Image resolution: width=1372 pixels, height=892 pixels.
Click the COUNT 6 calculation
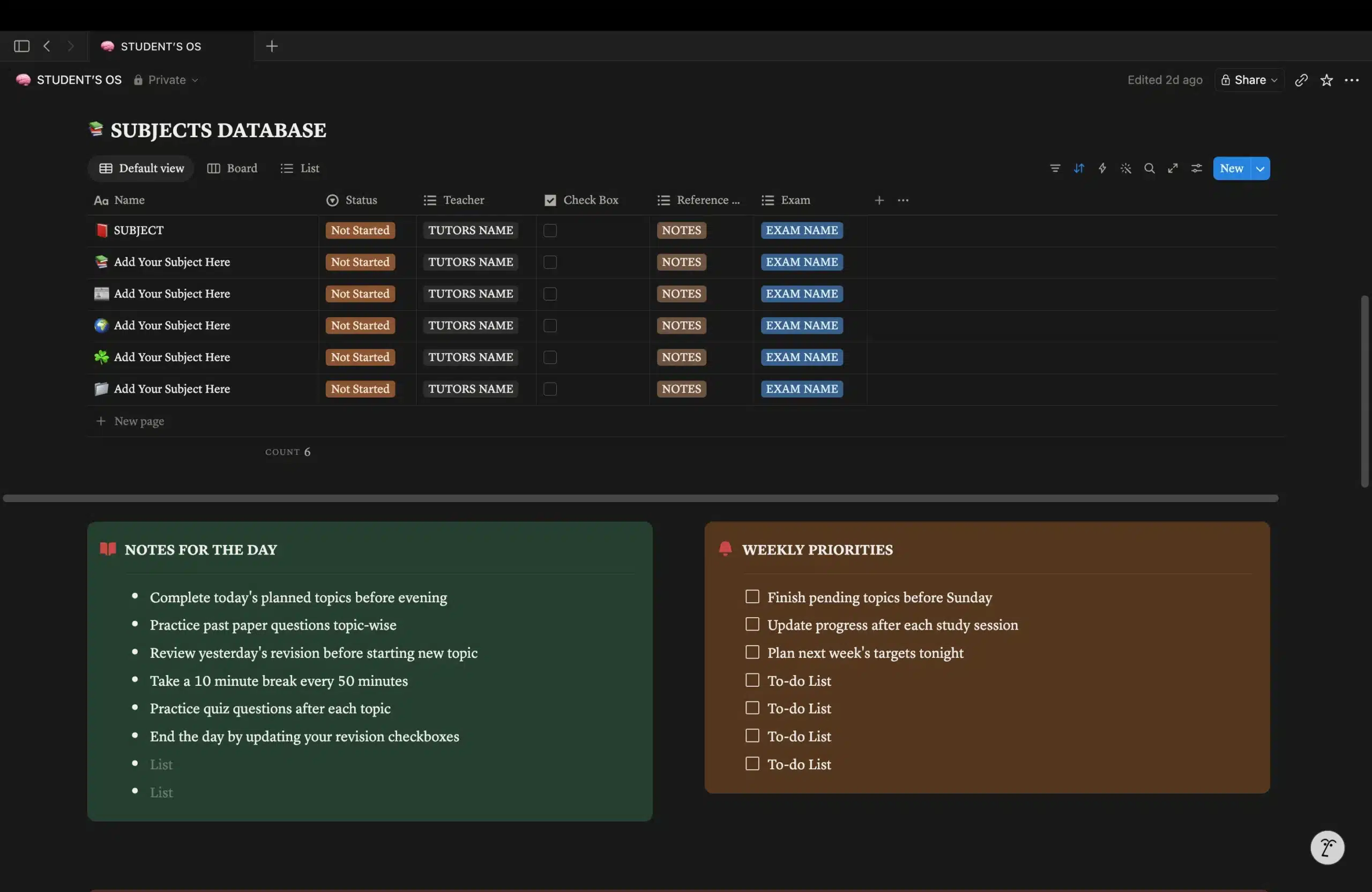(288, 452)
